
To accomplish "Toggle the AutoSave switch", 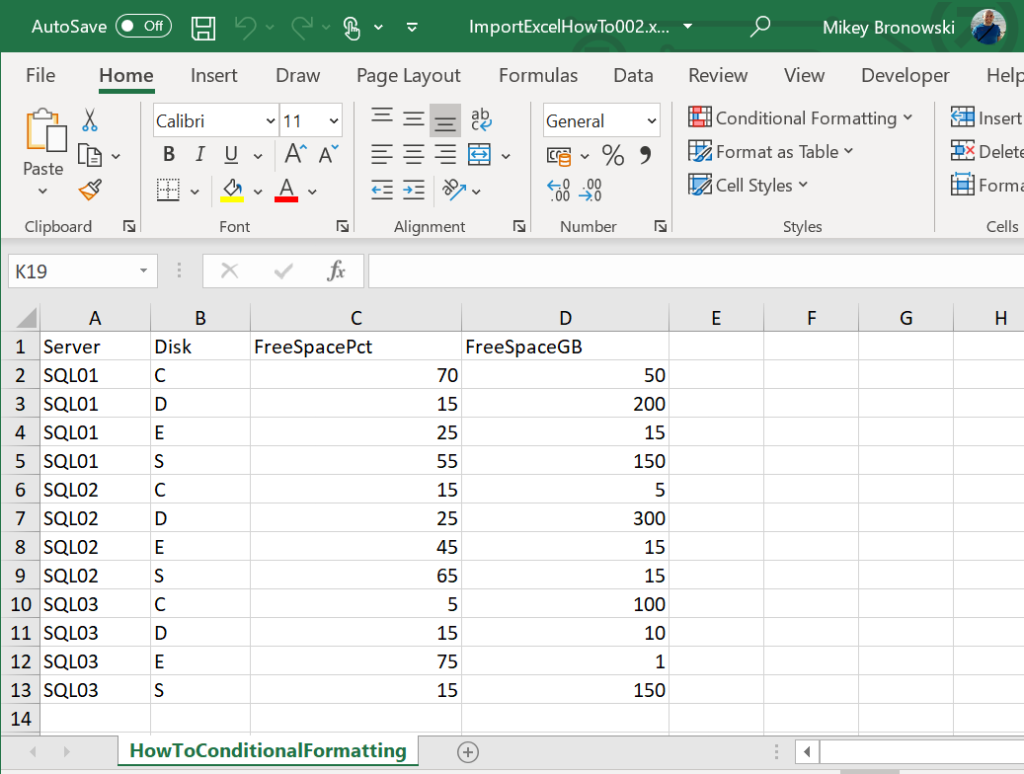I will pyautogui.click(x=143, y=27).
